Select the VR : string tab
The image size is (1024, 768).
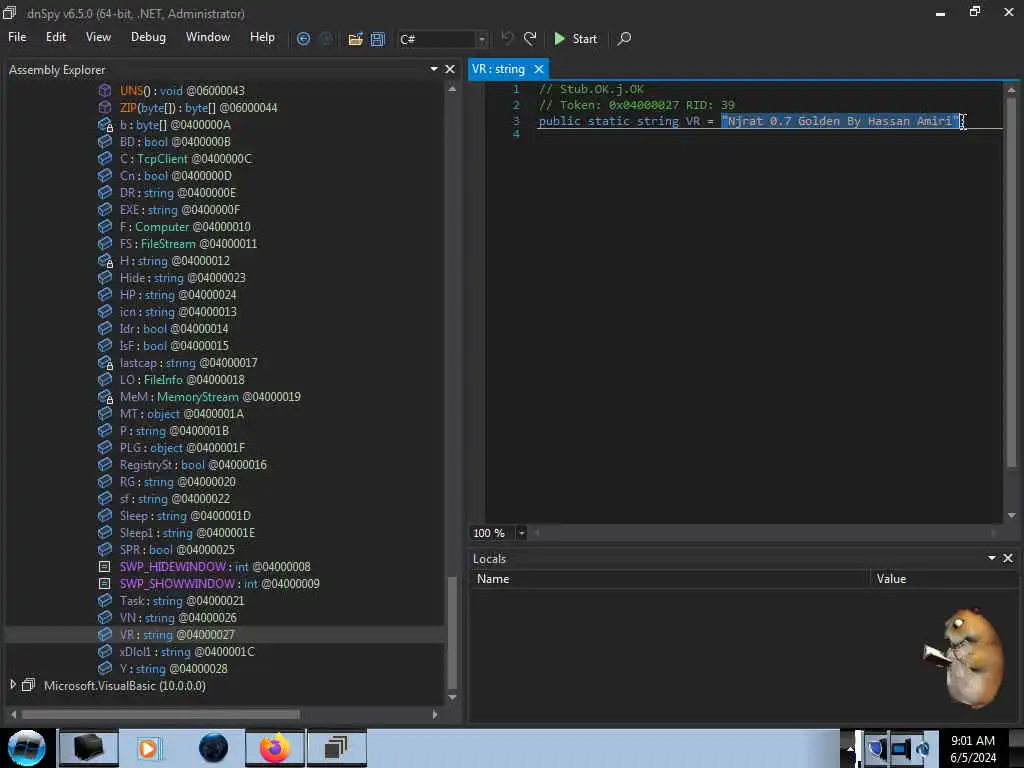(498, 69)
